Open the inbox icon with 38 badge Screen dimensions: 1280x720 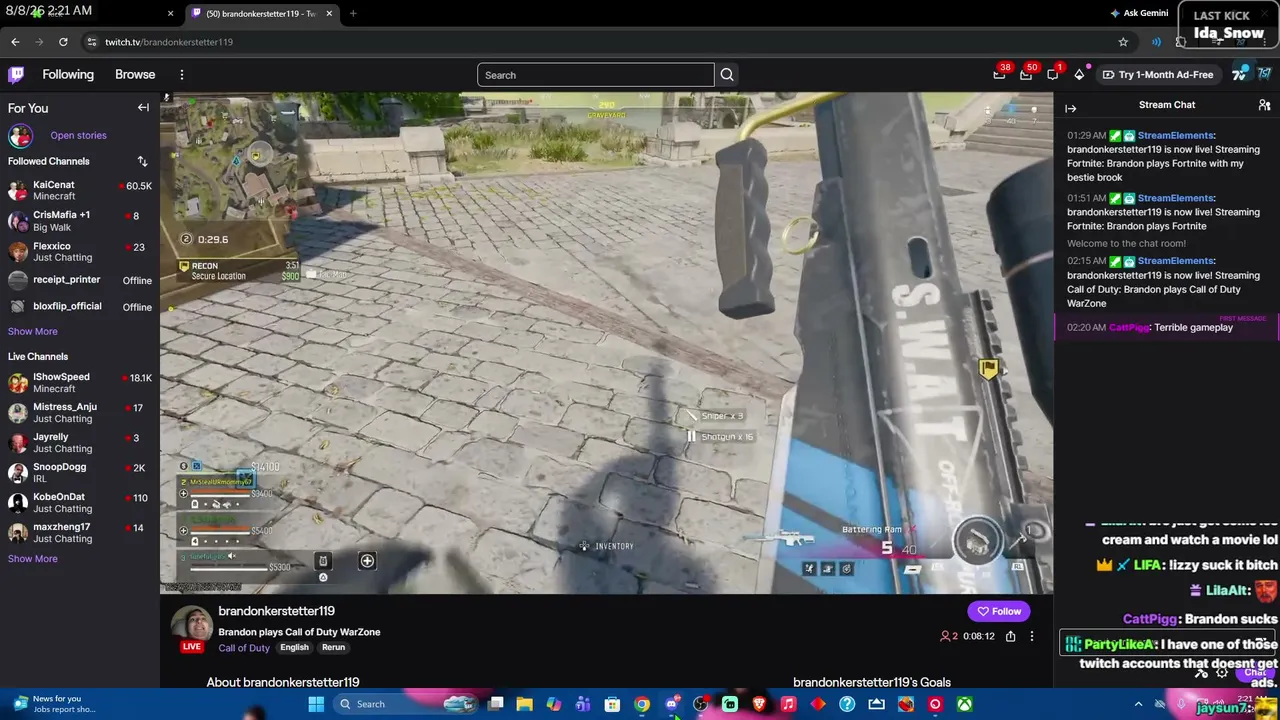click(x=1000, y=74)
